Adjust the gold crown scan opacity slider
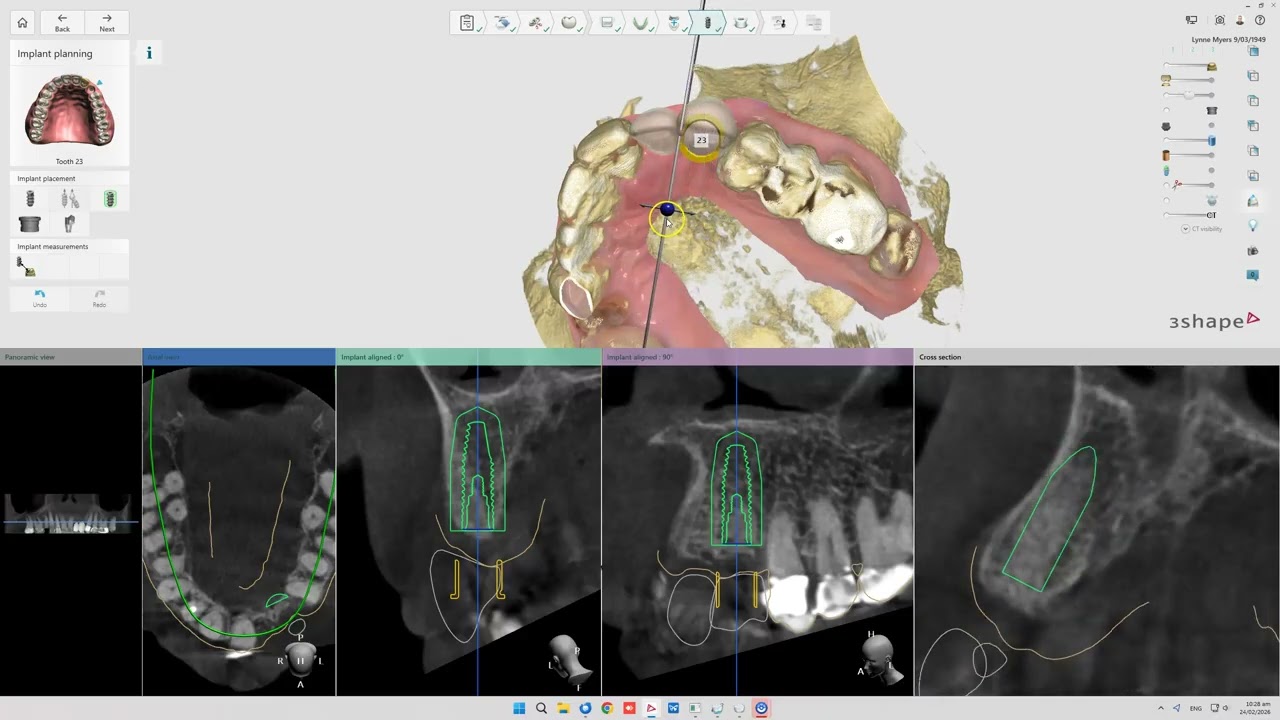This screenshot has width=1280, height=720. 1190,66
